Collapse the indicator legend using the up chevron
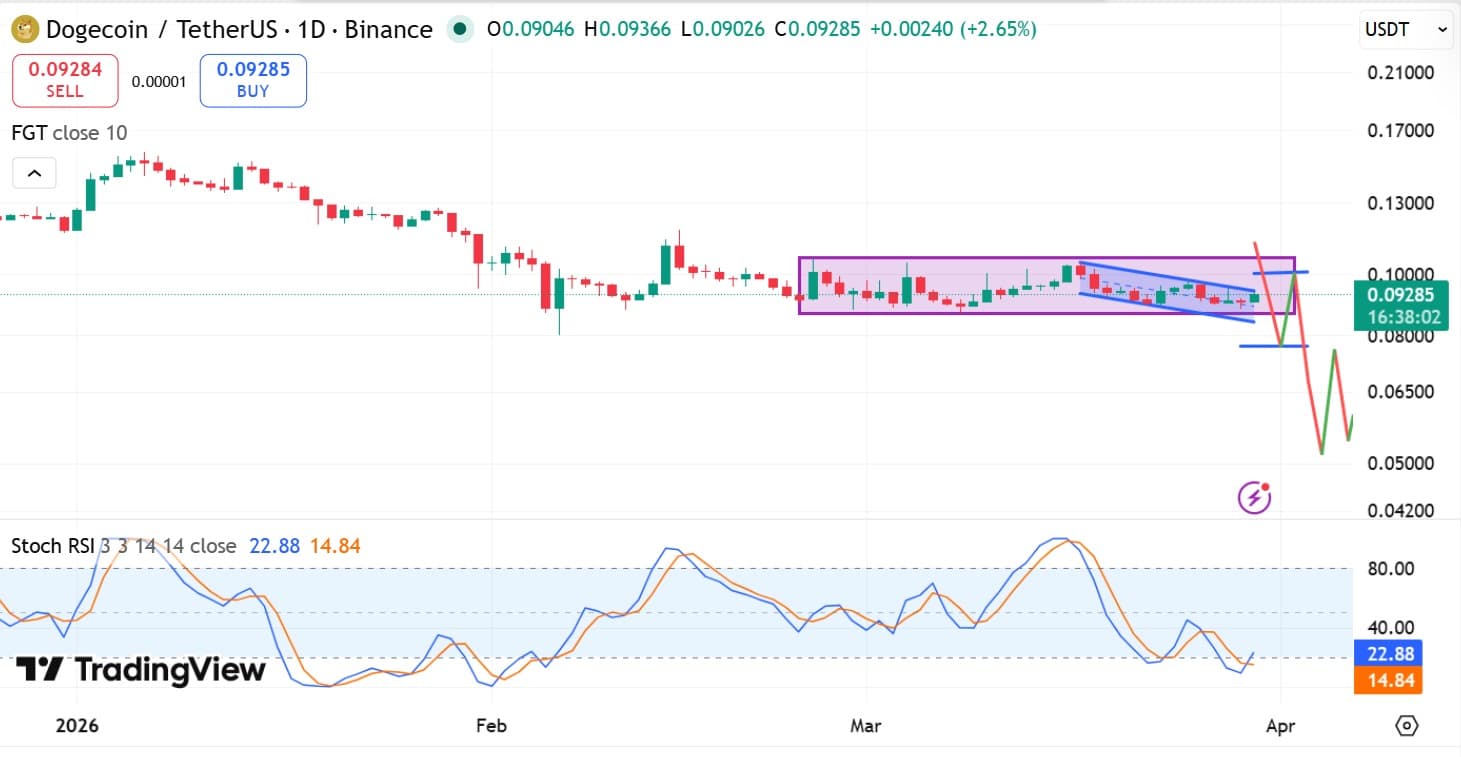The height and width of the screenshot is (757, 1461). (x=34, y=172)
